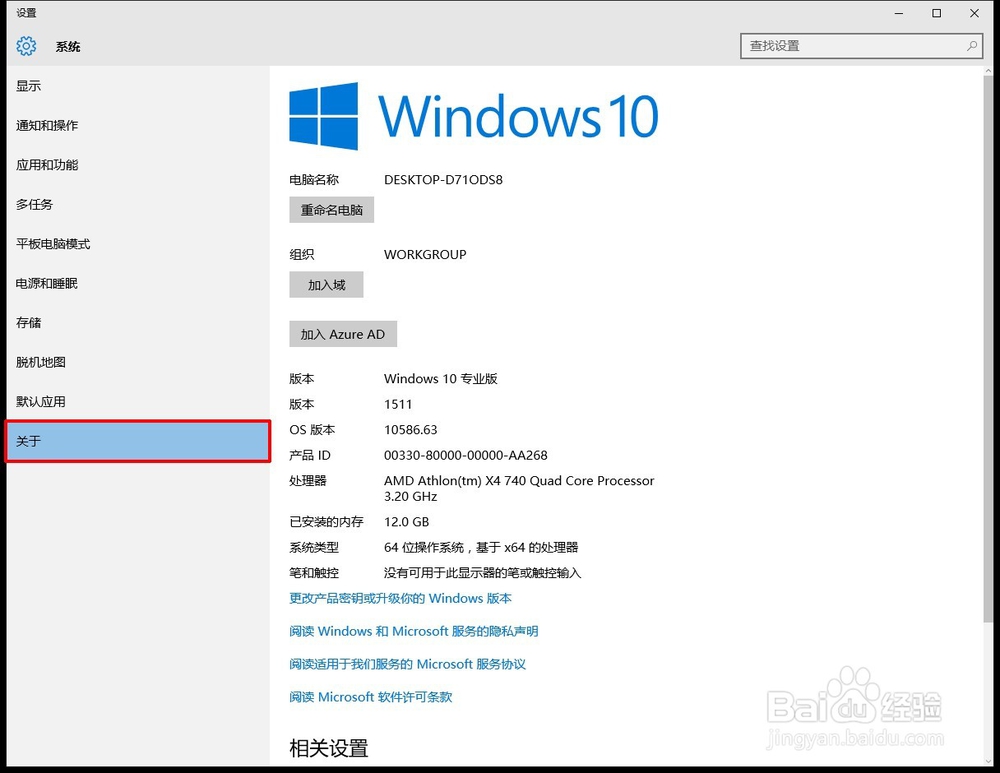The width and height of the screenshot is (1000, 773).
Task: Click the 笔和触控 label
Action: [314, 573]
